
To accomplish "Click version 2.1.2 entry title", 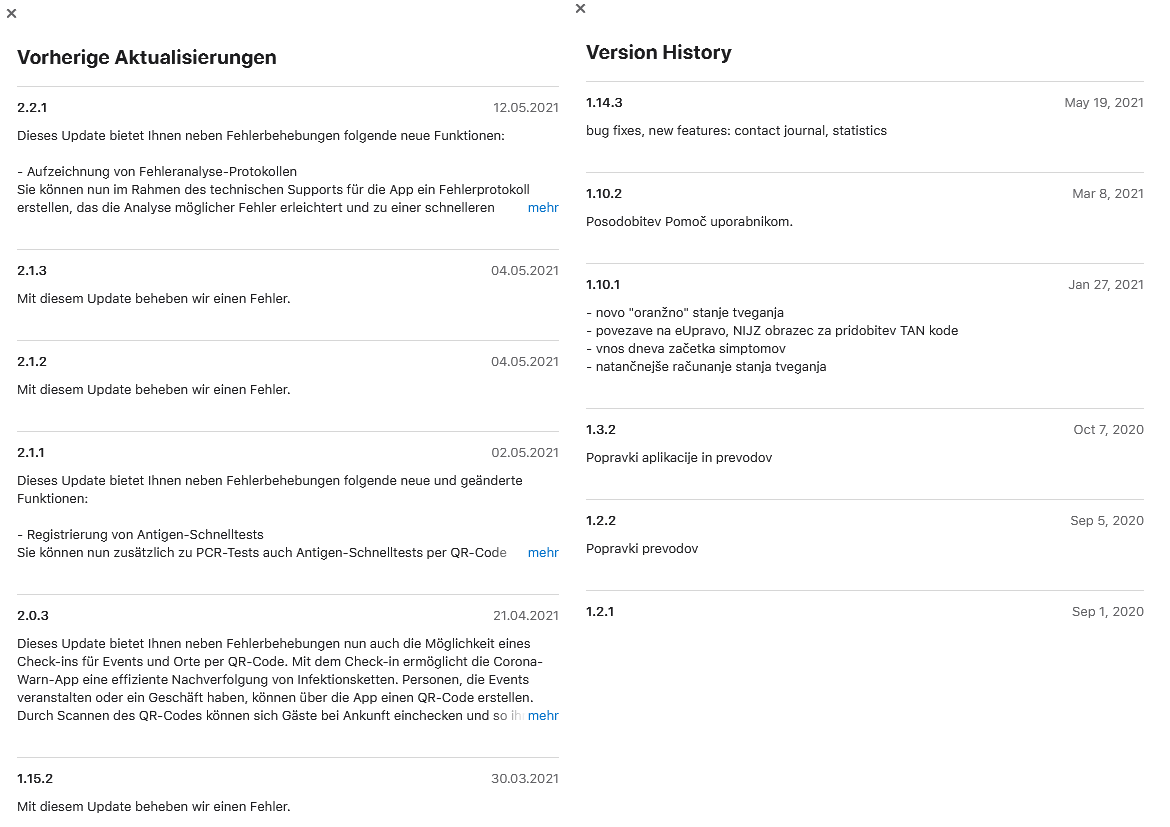I will click(32, 362).
